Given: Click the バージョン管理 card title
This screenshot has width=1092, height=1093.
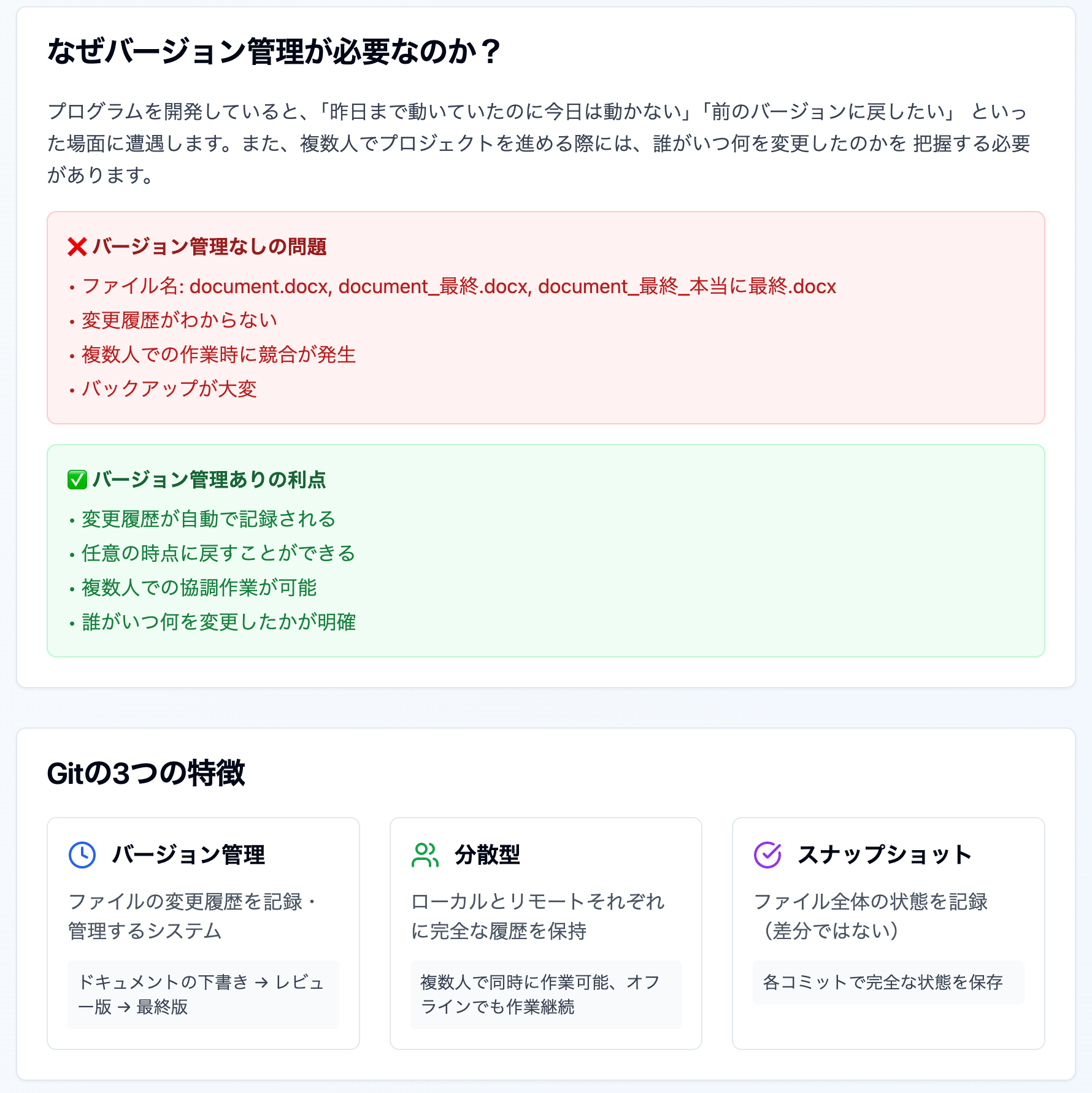Looking at the screenshot, I should pyautogui.click(x=188, y=854).
